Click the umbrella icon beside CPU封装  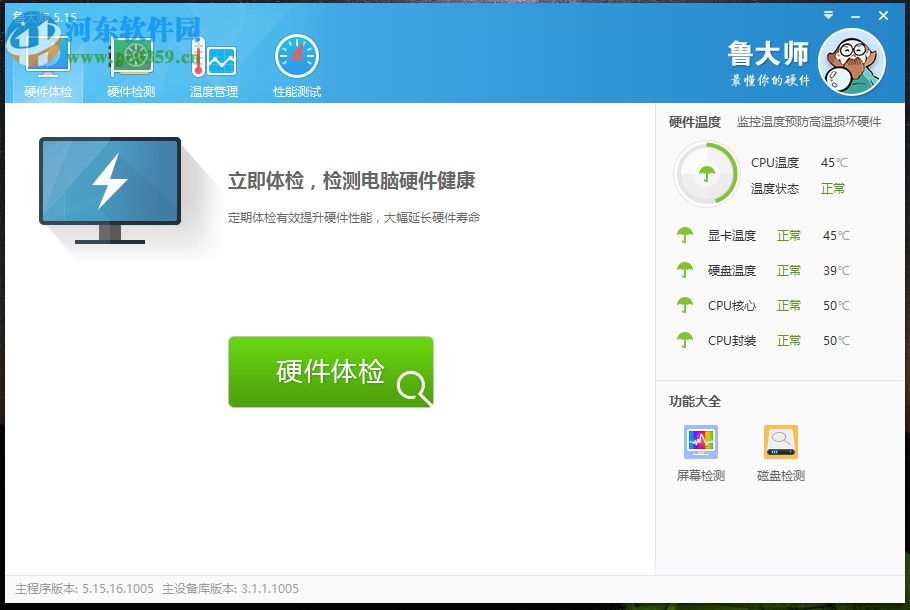(685, 340)
